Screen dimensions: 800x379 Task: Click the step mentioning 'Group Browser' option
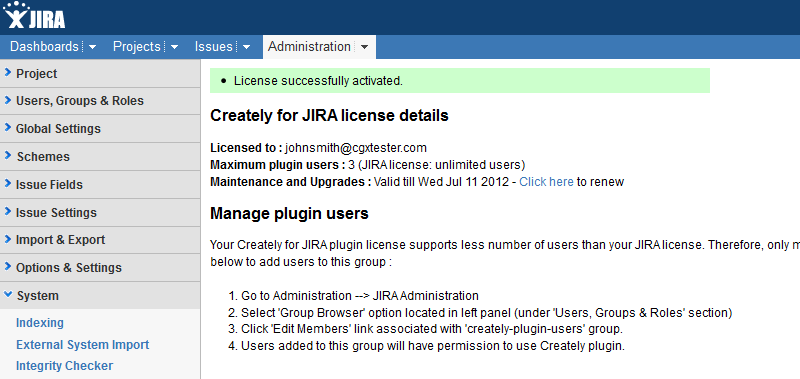point(486,313)
